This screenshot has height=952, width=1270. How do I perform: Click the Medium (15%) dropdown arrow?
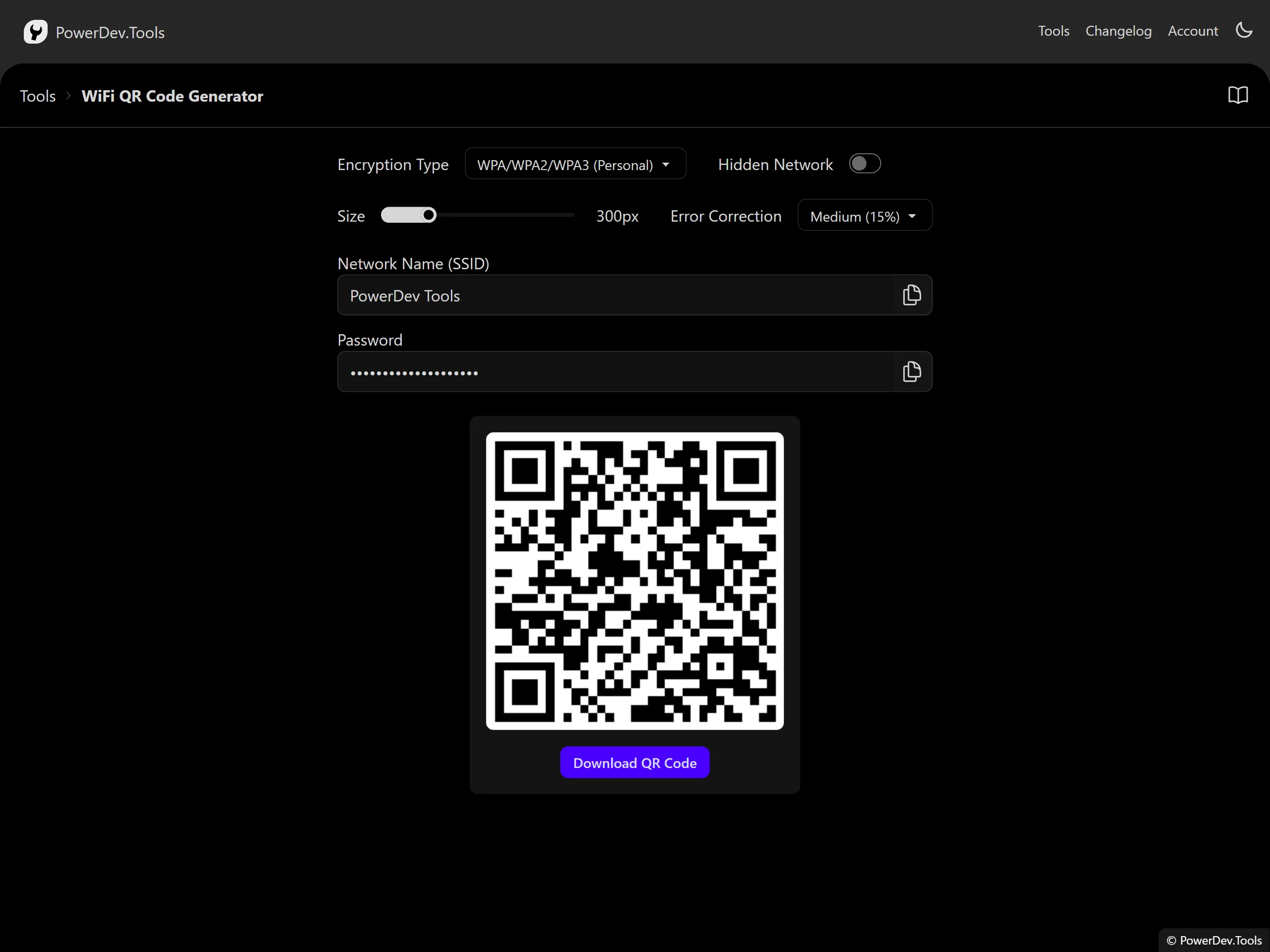[x=912, y=216]
